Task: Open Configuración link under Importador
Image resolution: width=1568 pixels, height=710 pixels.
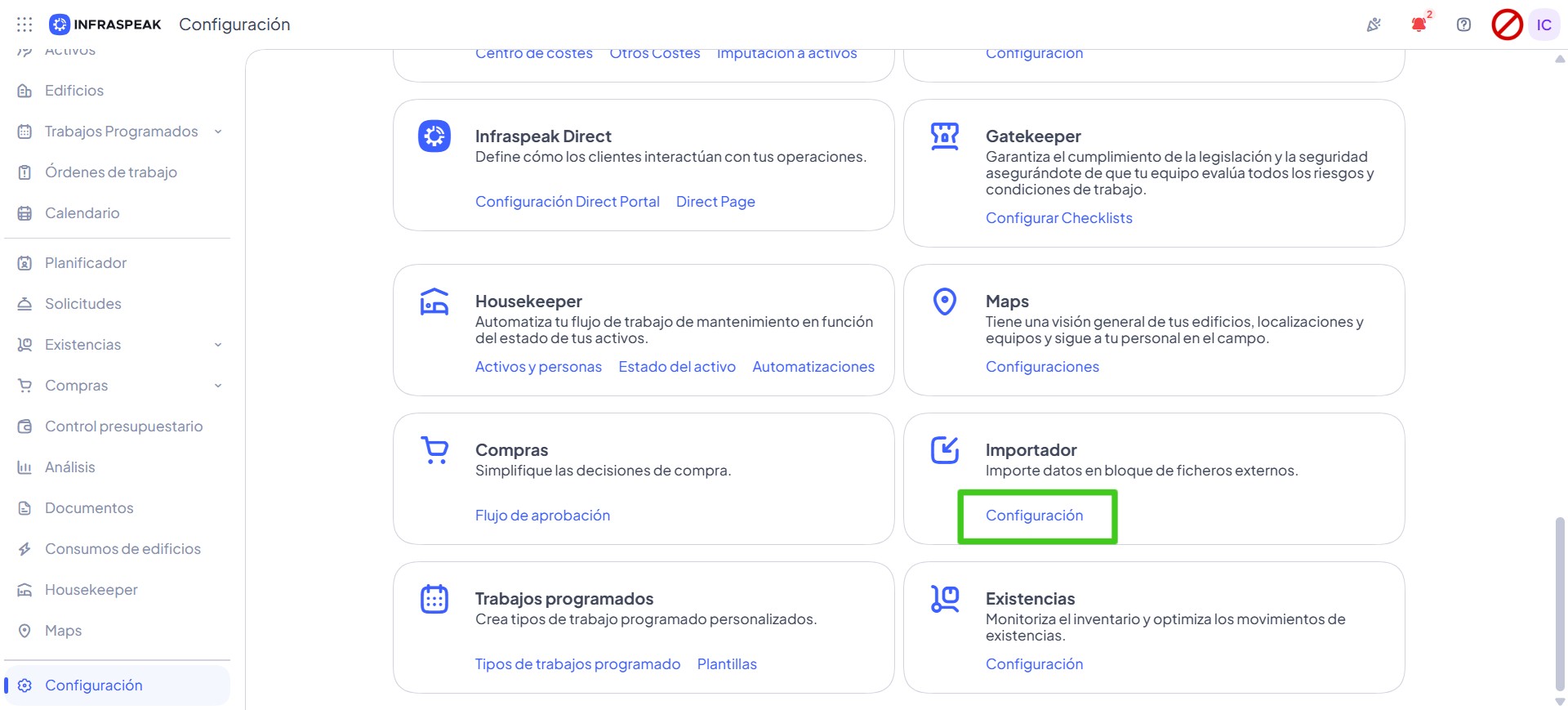Action: coord(1035,516)
